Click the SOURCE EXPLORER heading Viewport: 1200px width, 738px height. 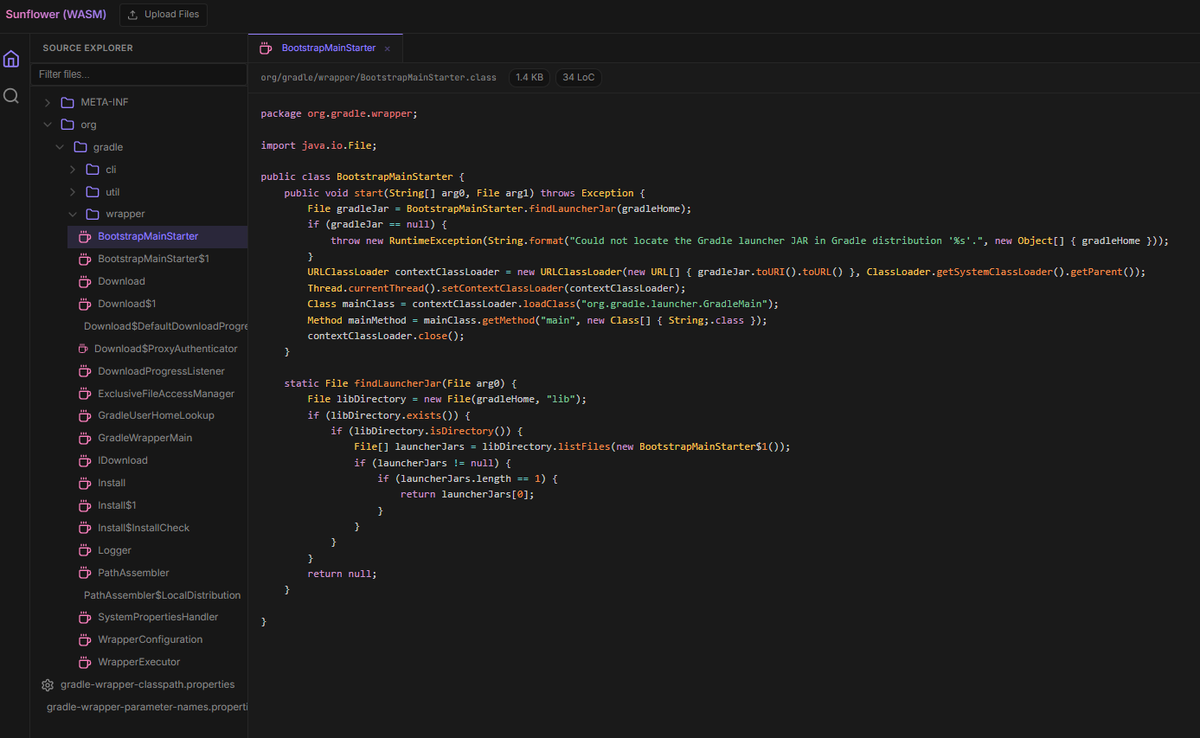point(88,48)
